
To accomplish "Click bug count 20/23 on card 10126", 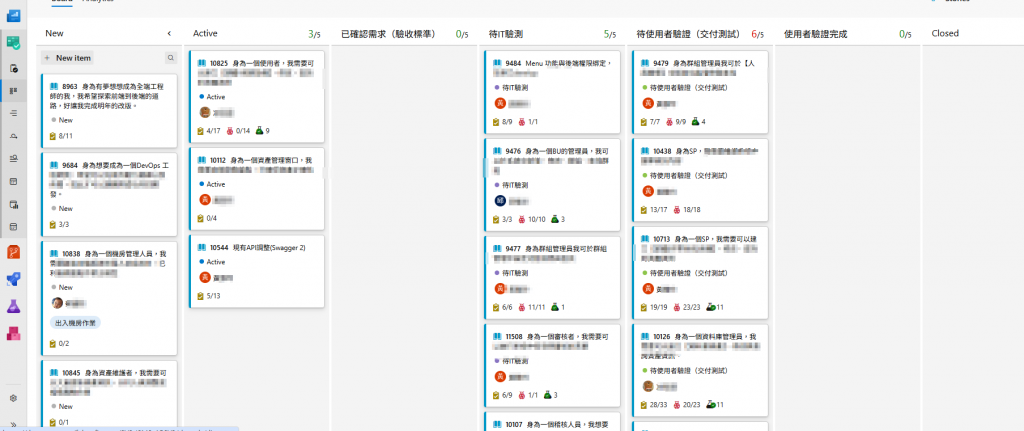I will (686, 404).
